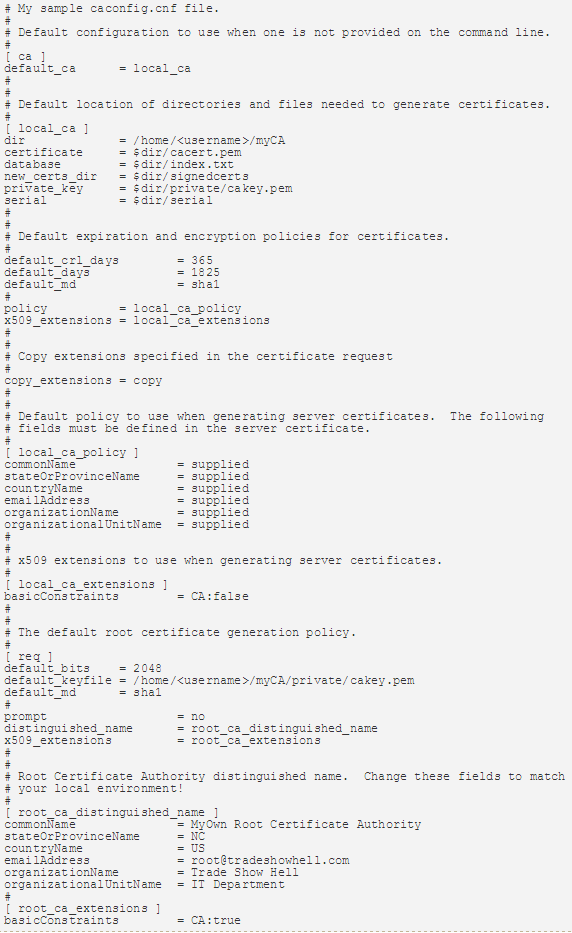
Task: Click the '[ local_ca ]' section header
Action: 46,129
